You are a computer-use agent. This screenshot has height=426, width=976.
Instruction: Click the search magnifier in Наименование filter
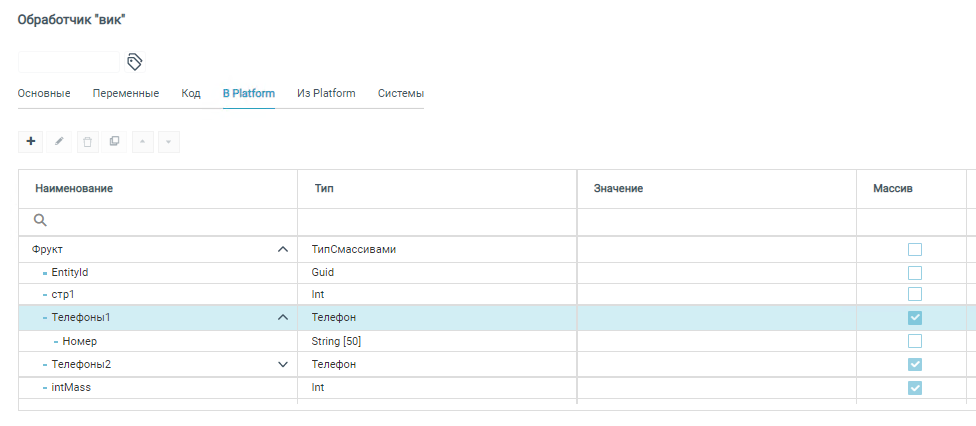click(x=41, y=220)
